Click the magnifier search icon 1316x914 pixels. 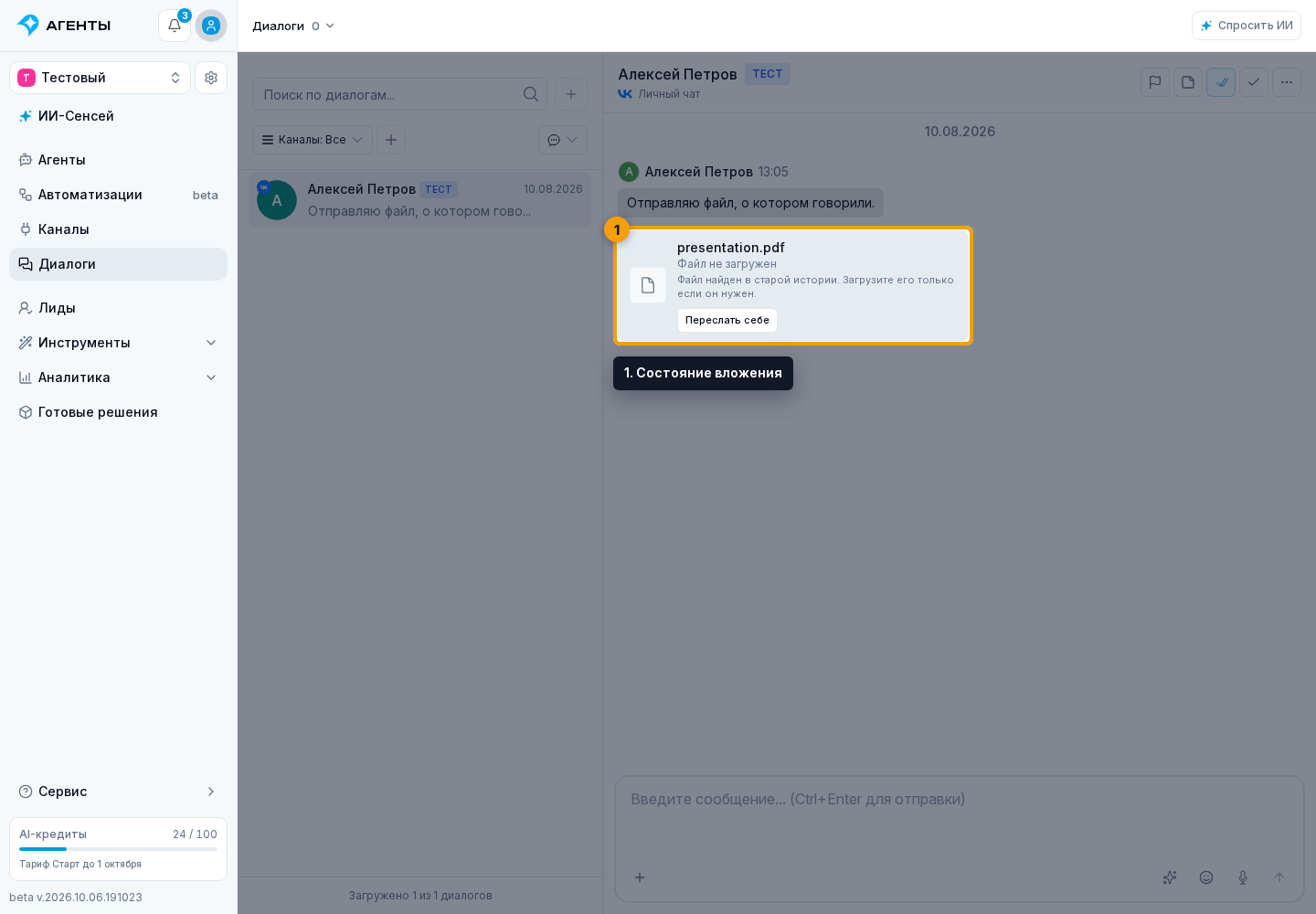(530, 94)
